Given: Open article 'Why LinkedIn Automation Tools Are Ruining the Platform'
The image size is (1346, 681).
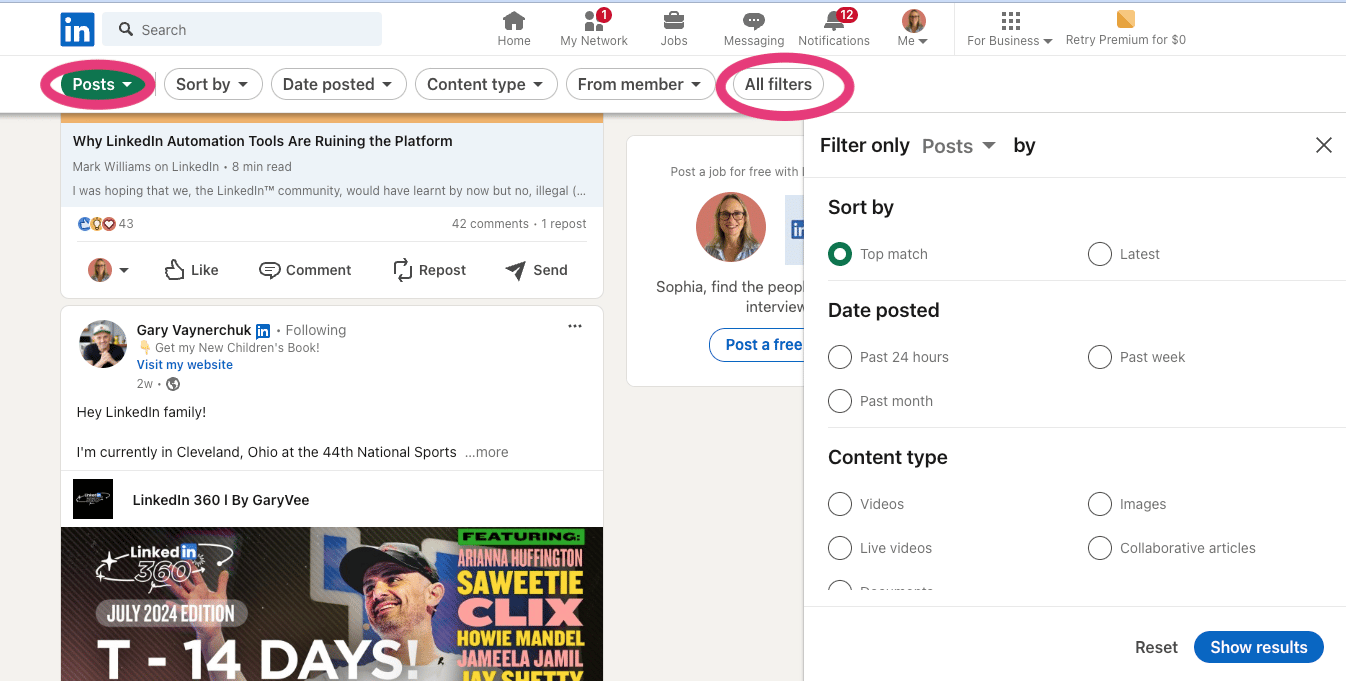Looking at the screenshot, I should 263,141.
